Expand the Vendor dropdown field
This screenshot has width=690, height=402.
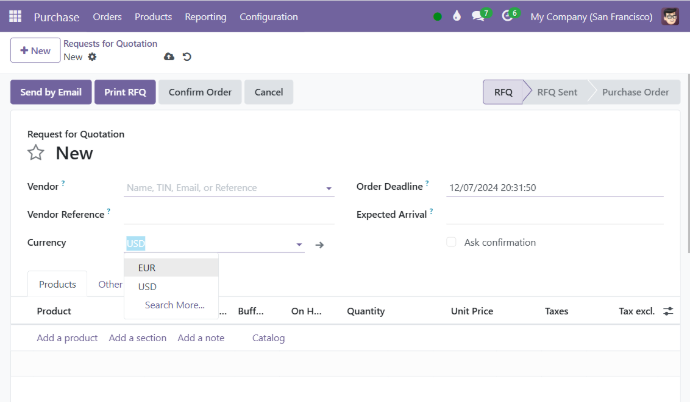pos(329,188)
